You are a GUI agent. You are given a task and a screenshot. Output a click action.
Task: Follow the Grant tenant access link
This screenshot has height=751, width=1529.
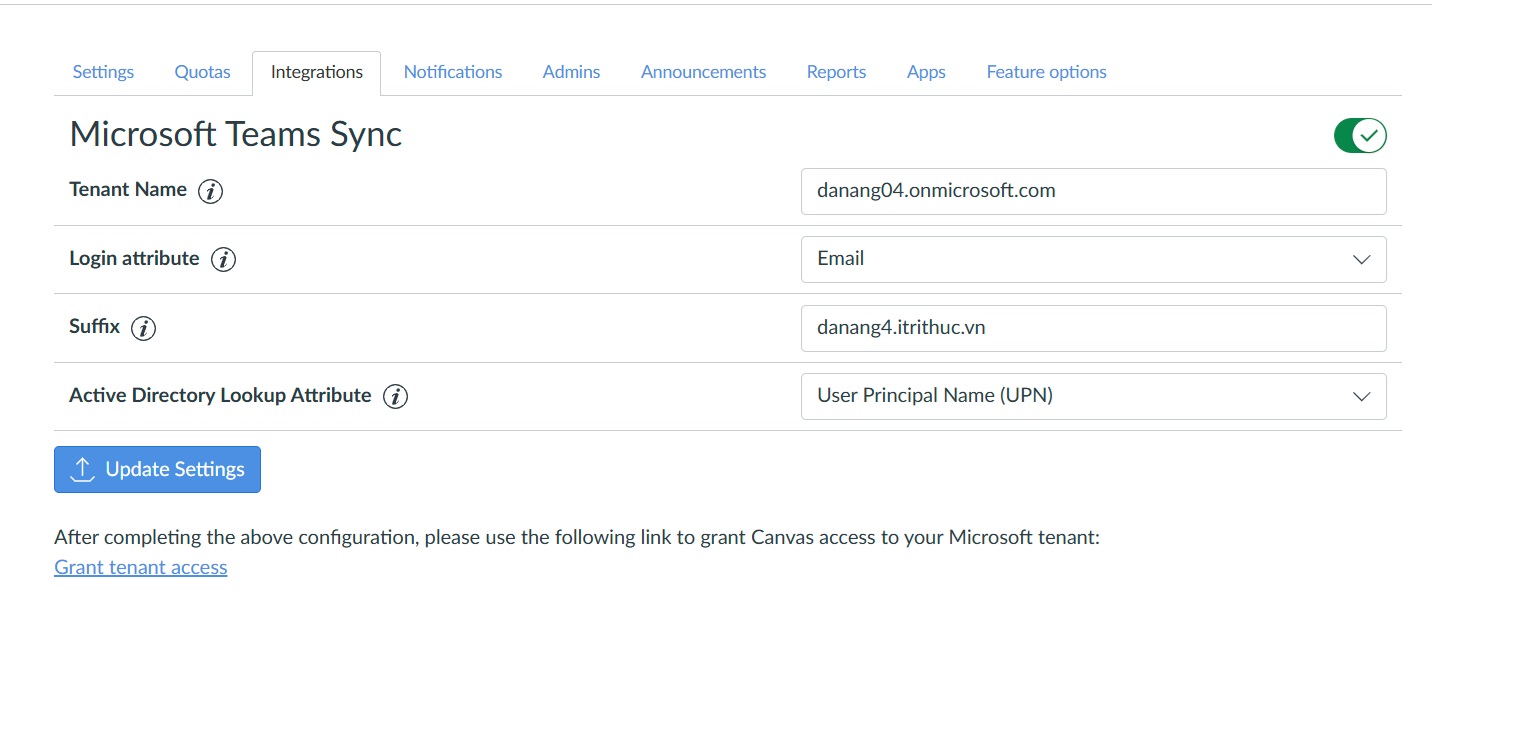click(x=141, y=567)
